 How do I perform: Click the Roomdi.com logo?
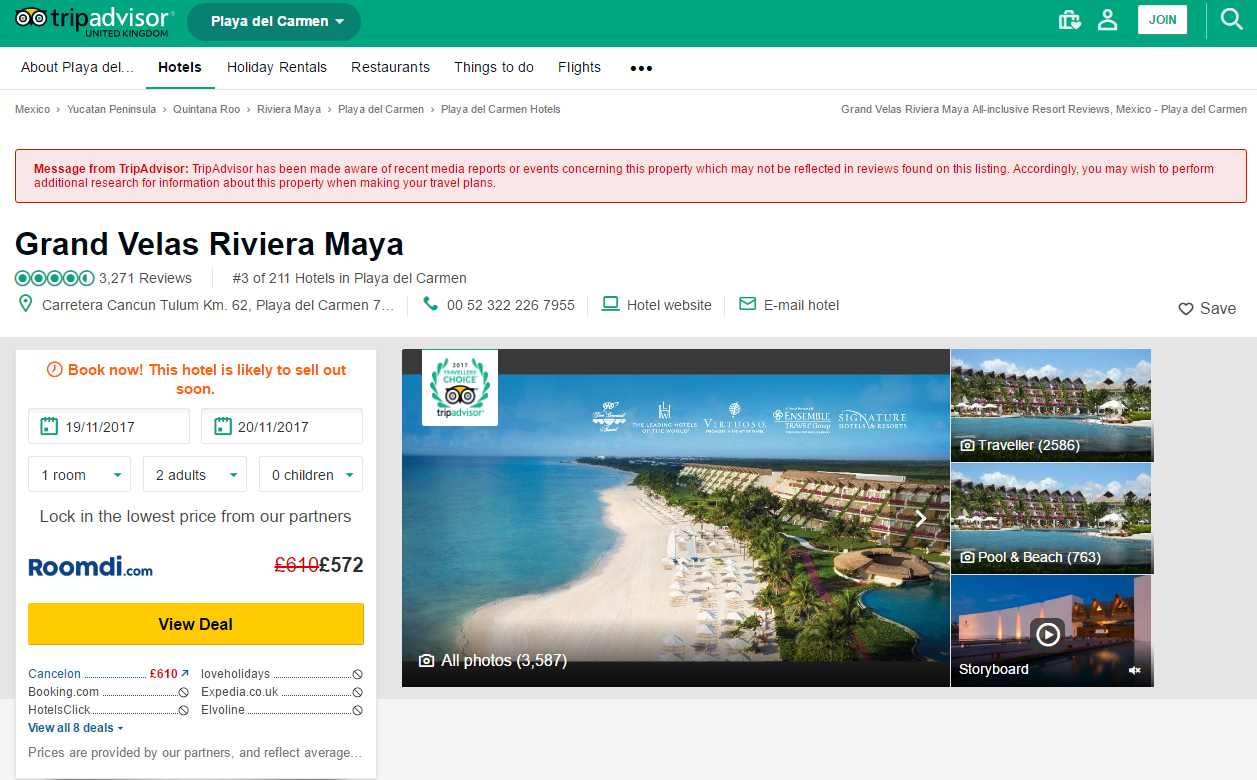pos(91,567)
